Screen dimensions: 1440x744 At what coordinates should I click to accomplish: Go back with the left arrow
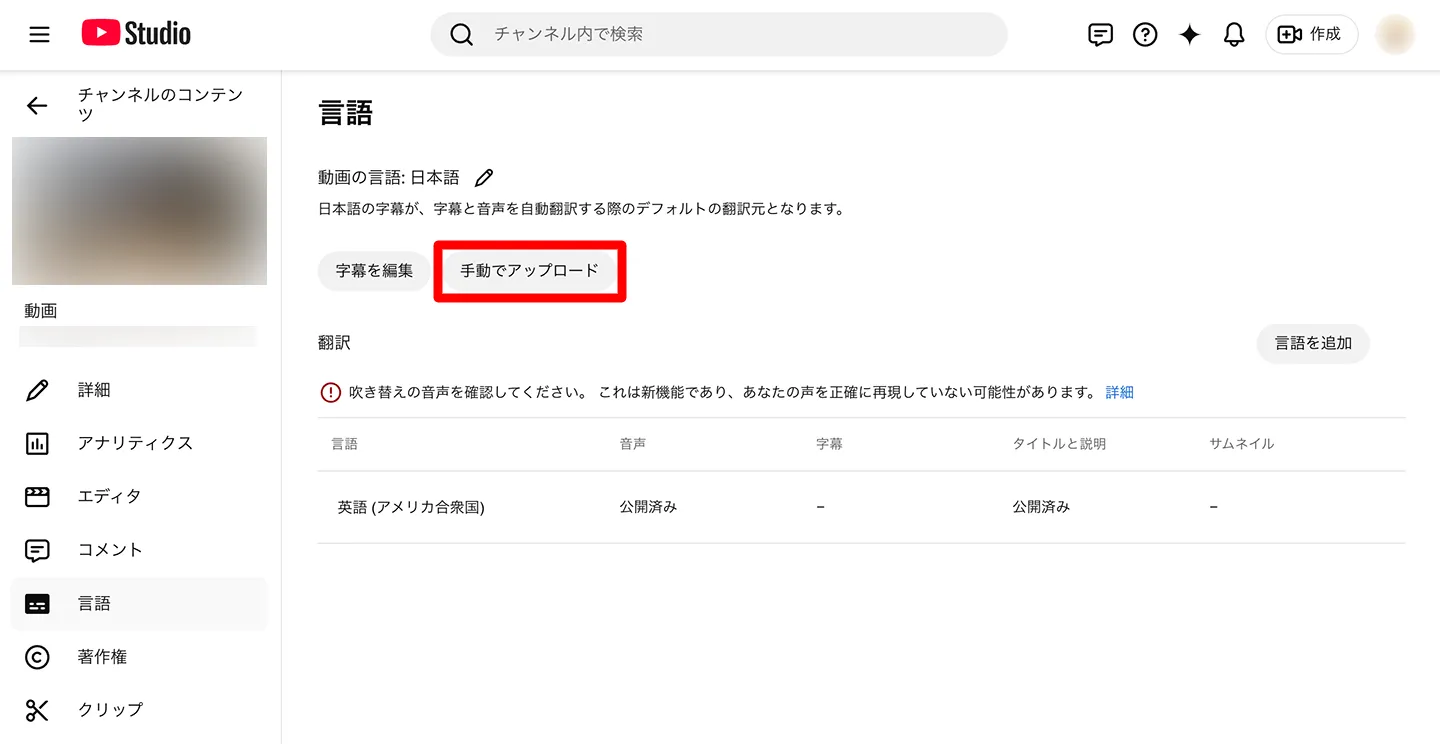point(37,105)
